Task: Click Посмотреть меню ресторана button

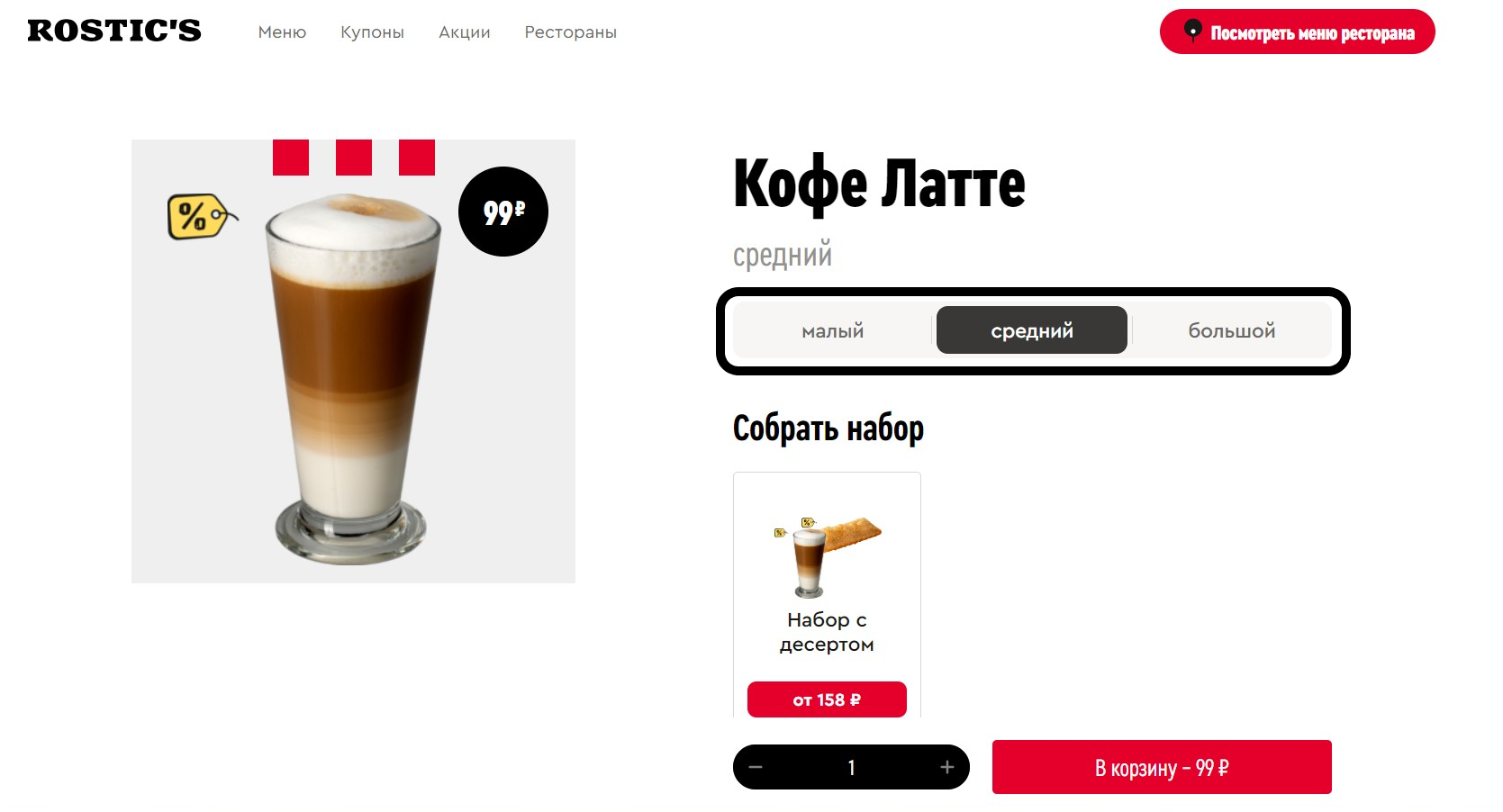Action: [1298, 32]
